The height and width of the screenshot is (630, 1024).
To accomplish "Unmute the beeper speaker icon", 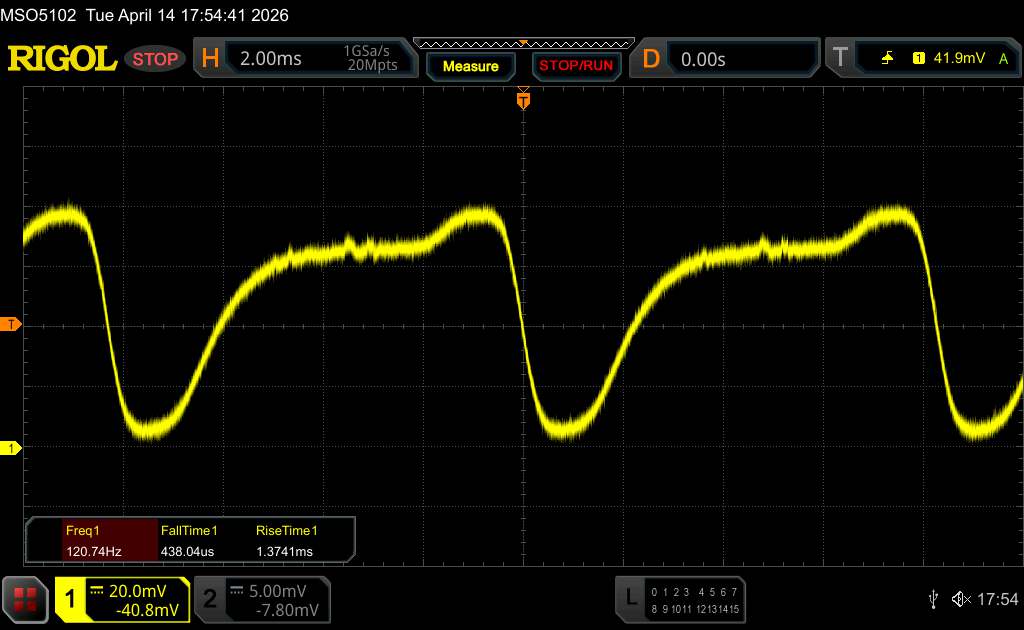I will 960,598.
